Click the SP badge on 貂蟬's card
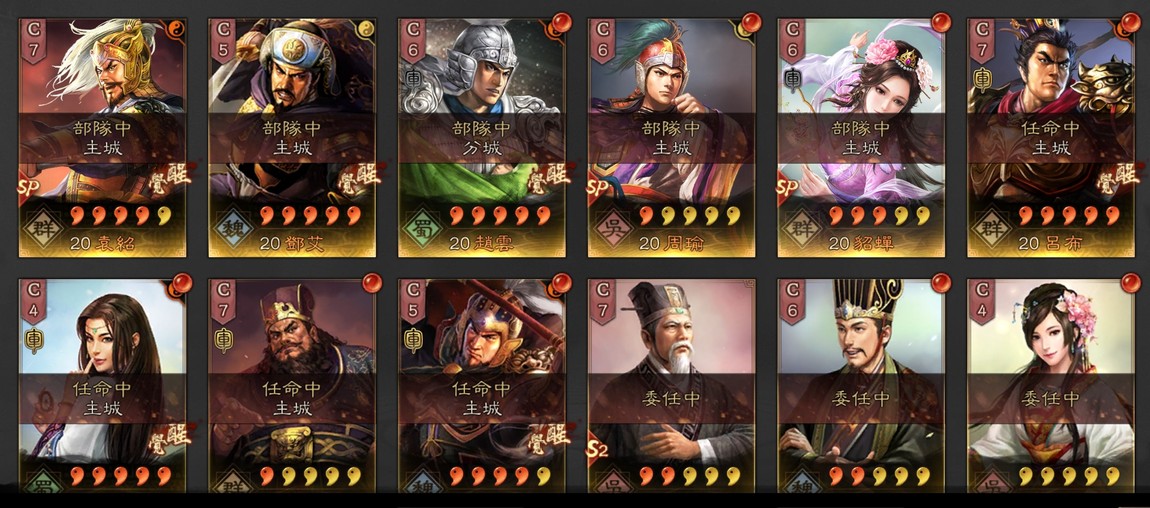Image resolution: width=1150 pixels, height=508 pixels. [788, 190]
